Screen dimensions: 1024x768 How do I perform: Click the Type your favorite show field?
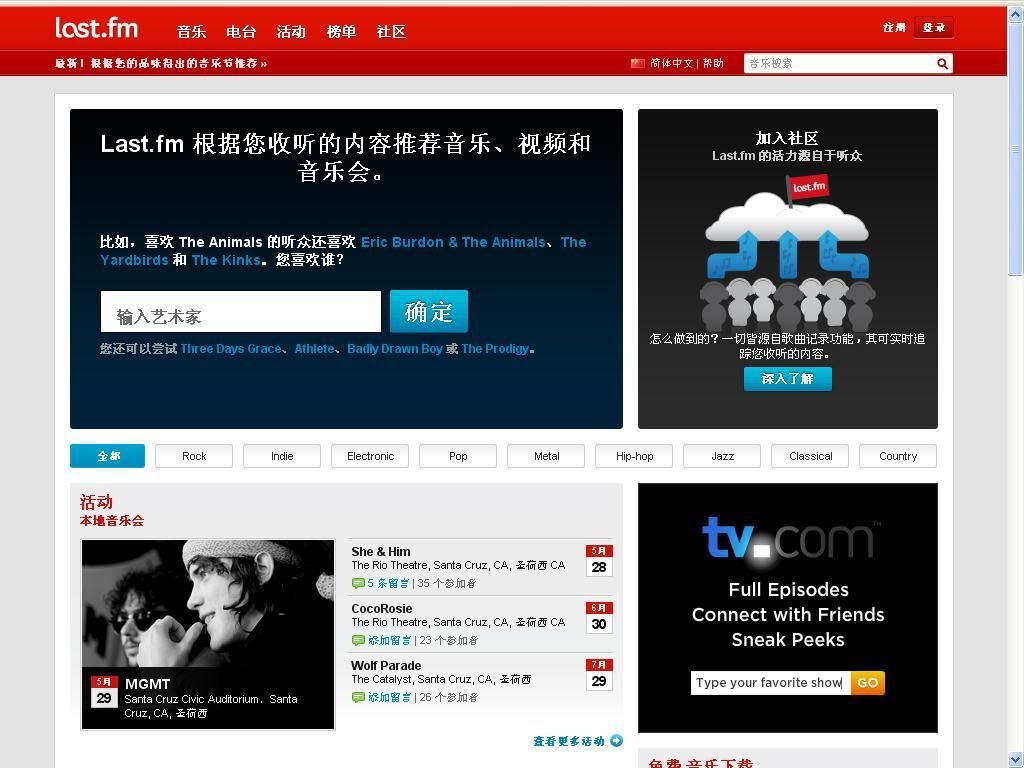pos(771,682)
